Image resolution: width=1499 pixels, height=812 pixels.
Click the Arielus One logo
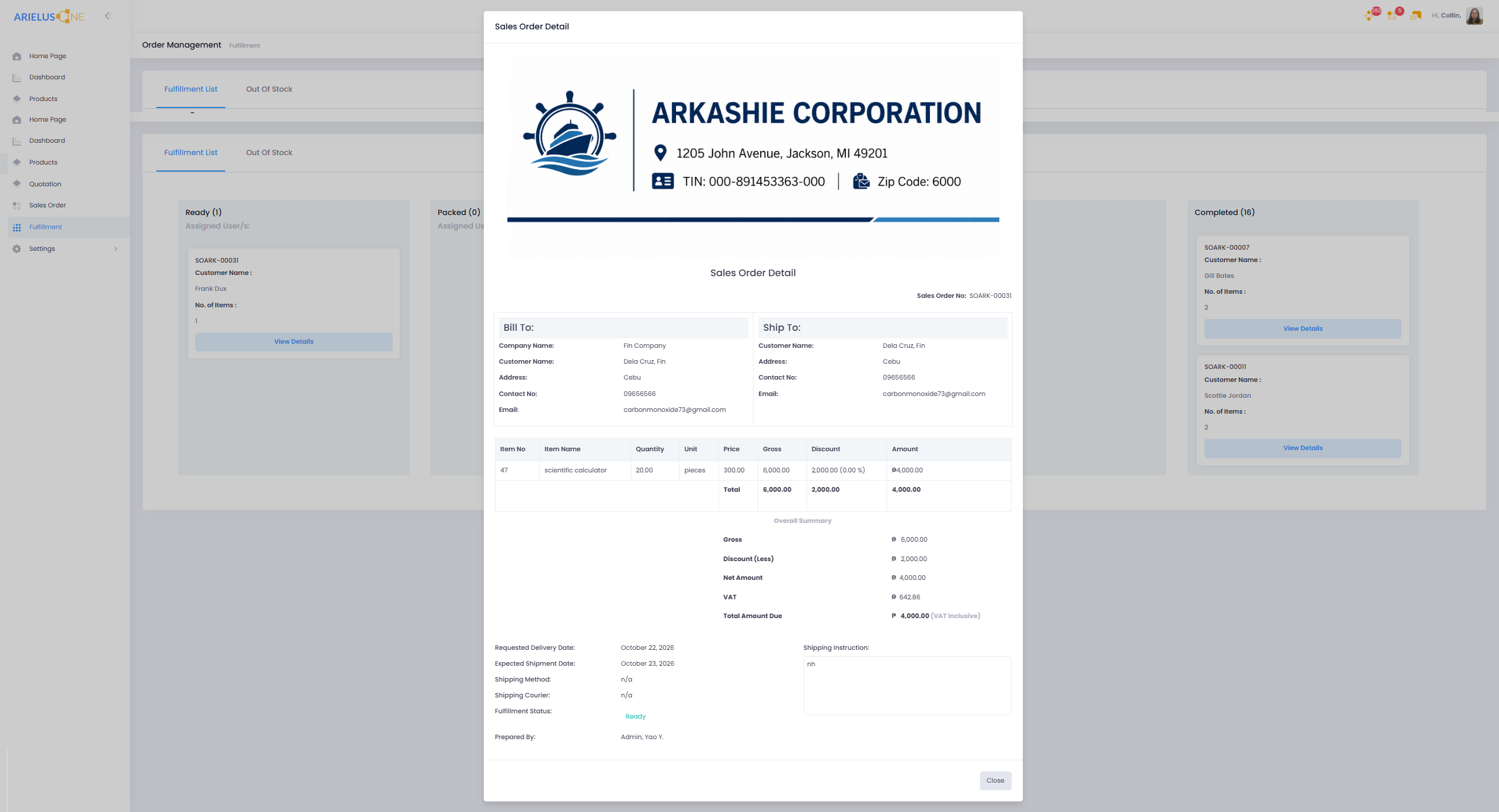click(x=49, y=16)
